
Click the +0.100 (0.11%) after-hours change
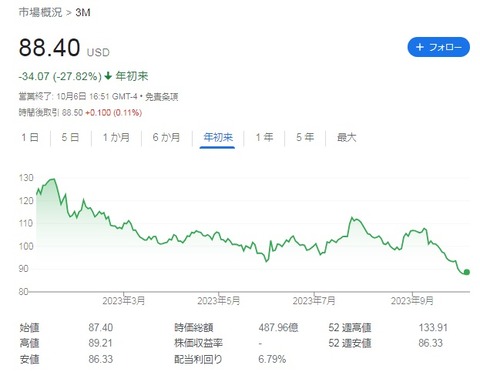point(114,113)
